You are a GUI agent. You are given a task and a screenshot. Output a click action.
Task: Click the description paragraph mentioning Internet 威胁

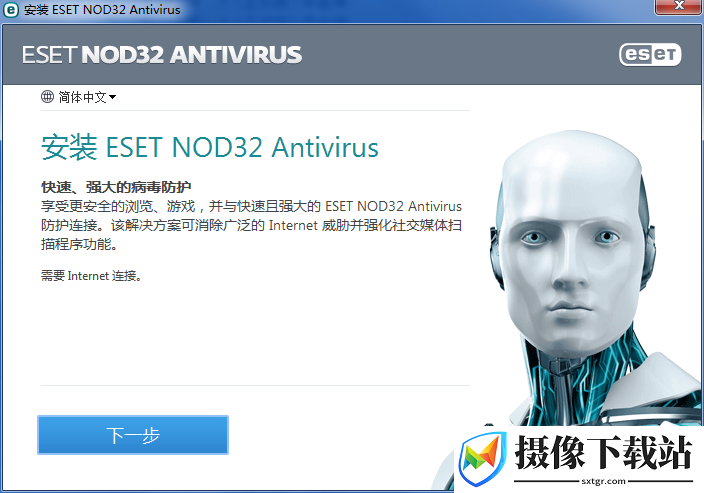pyautogui.click(x=251, y=225)
